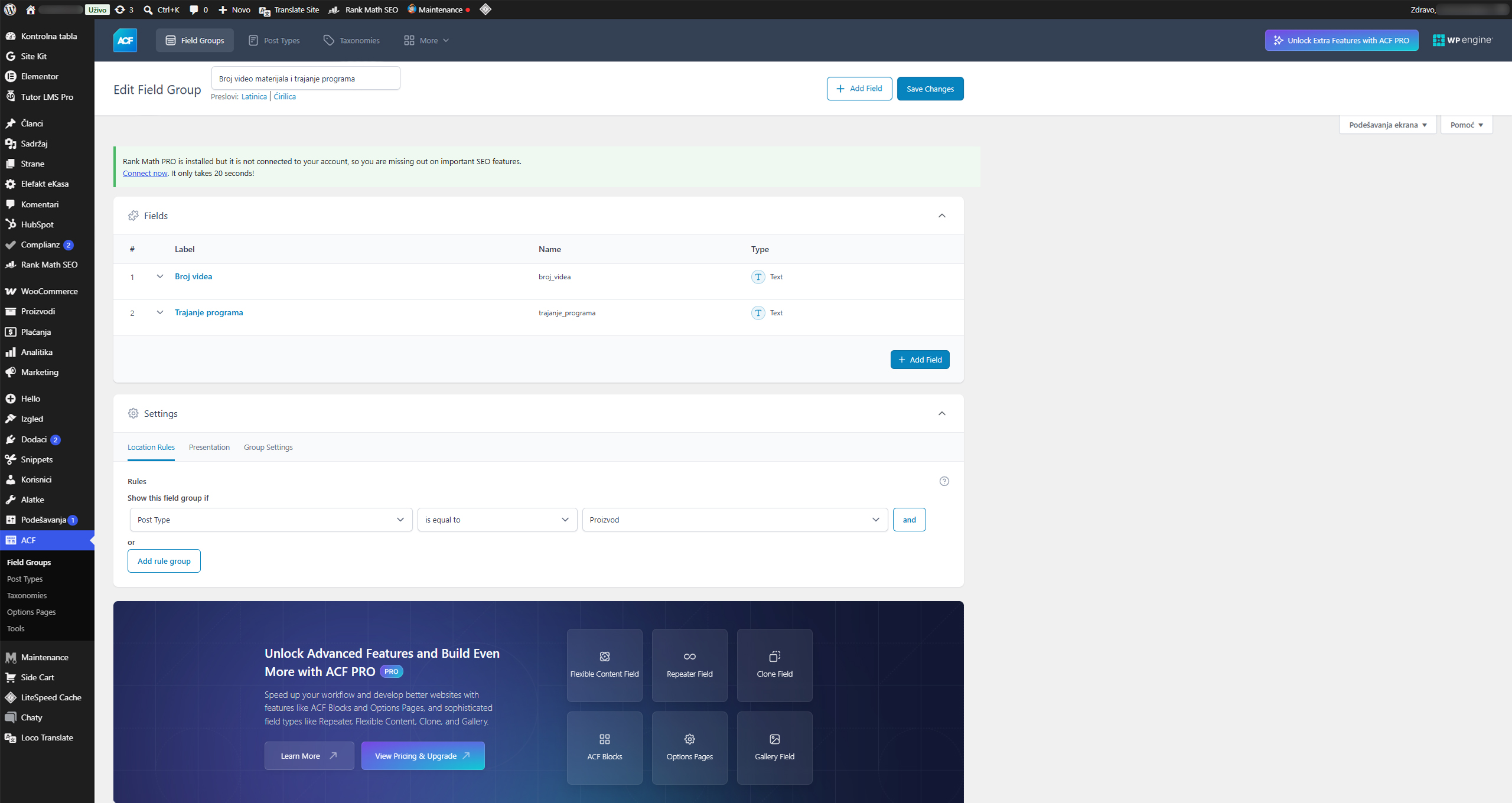Open the WP Engine logo link
This screenshot has width=1512, height=803.
pos(1462,40)
